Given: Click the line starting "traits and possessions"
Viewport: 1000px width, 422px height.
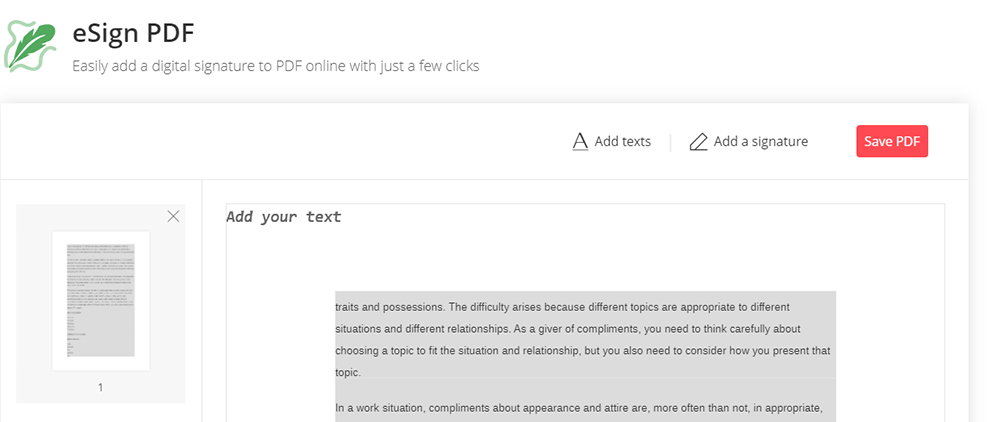Looking at the screenshot, I should (562, 306).
